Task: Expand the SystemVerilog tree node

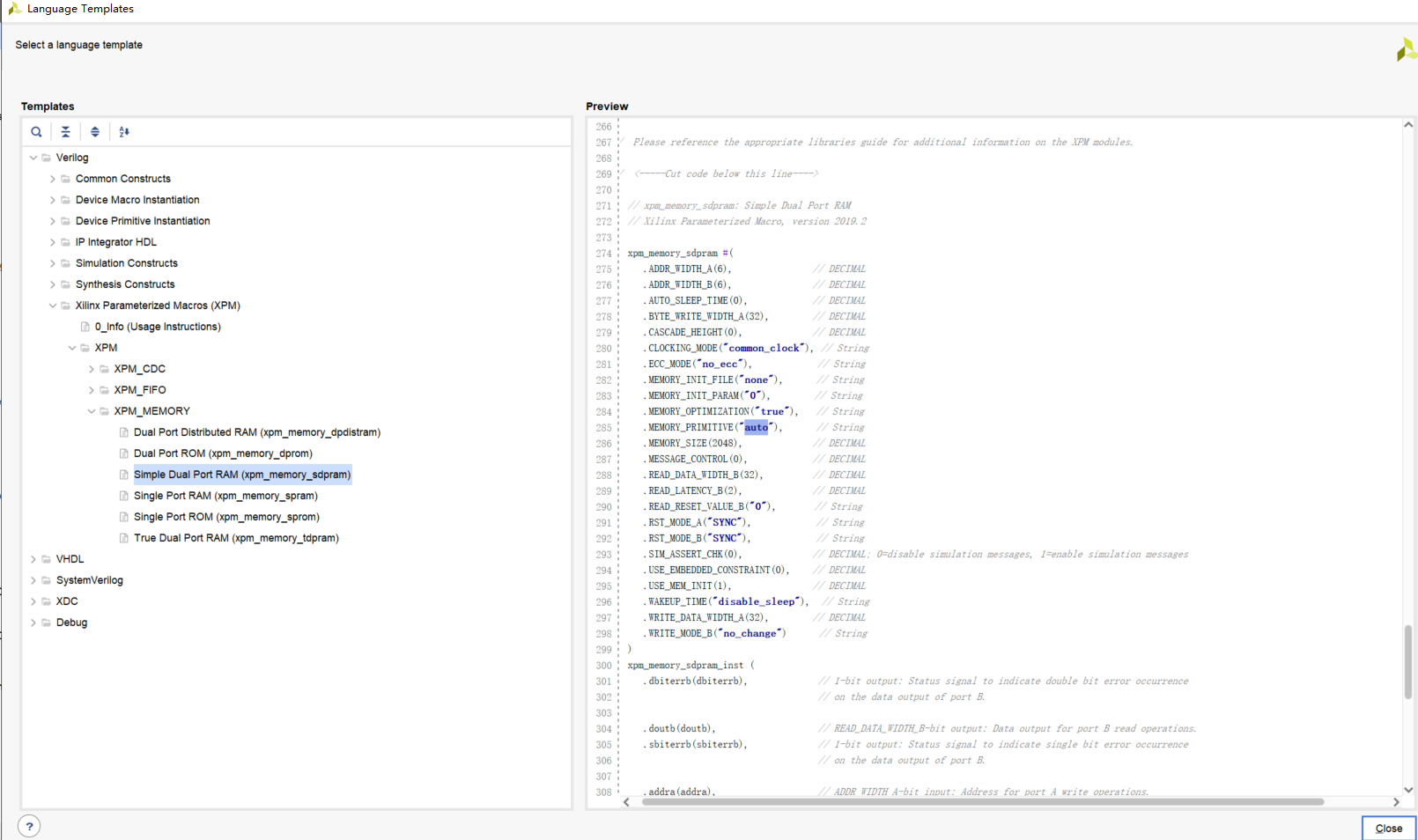Action: 33,580
